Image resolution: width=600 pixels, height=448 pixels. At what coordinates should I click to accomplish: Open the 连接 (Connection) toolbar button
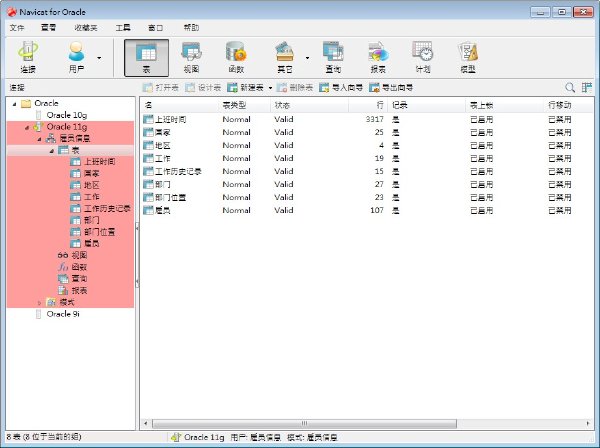click(x=28, y=57)
